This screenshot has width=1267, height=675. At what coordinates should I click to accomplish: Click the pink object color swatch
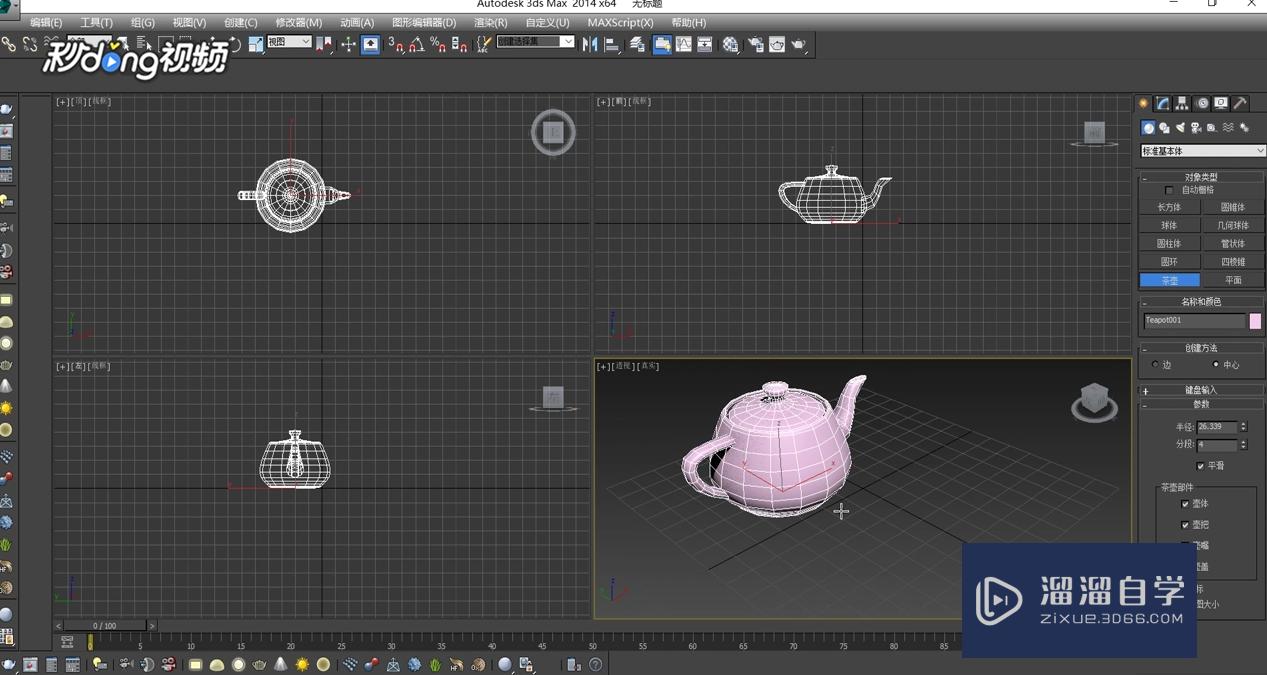1255,321
